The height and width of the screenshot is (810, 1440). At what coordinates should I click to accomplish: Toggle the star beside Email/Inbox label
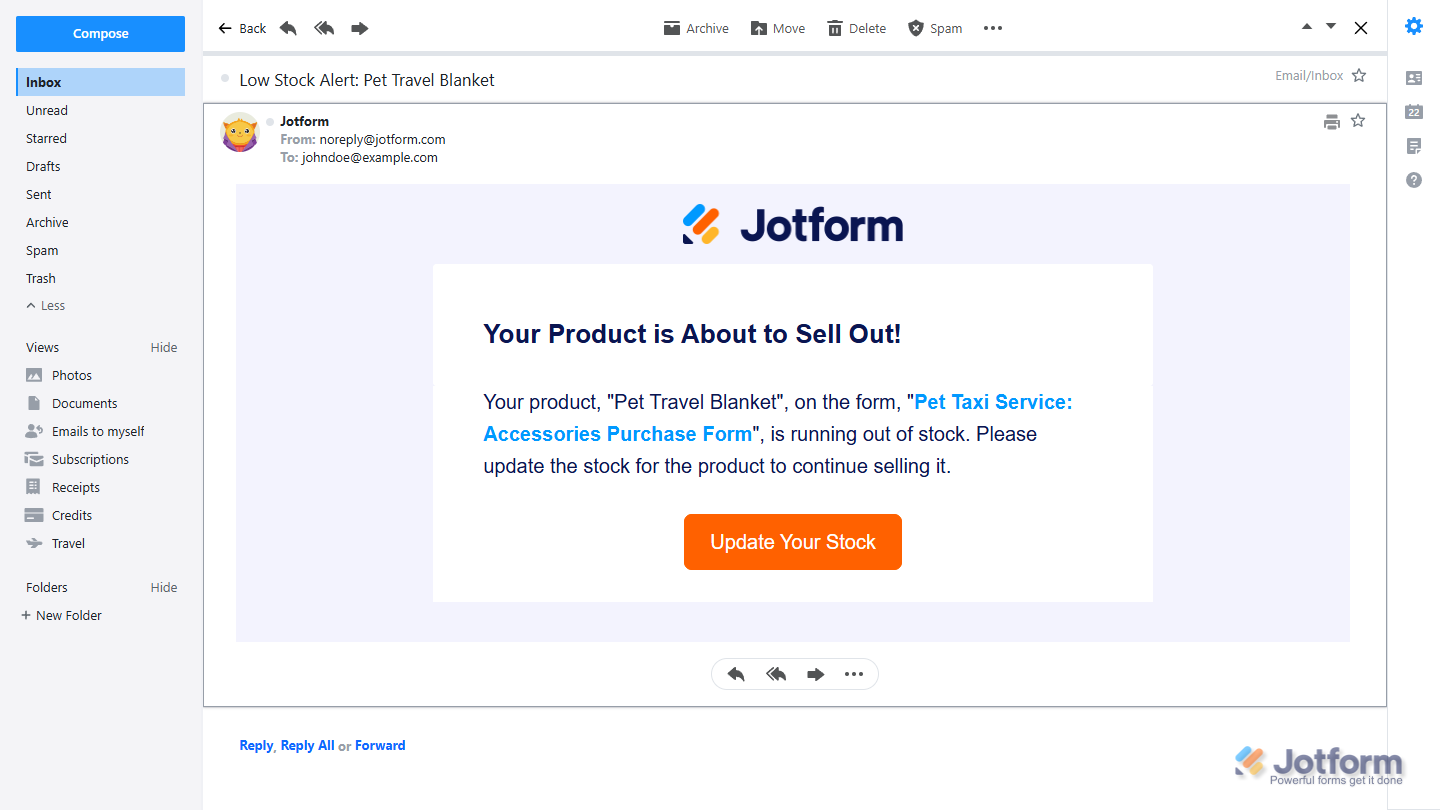1359,75
